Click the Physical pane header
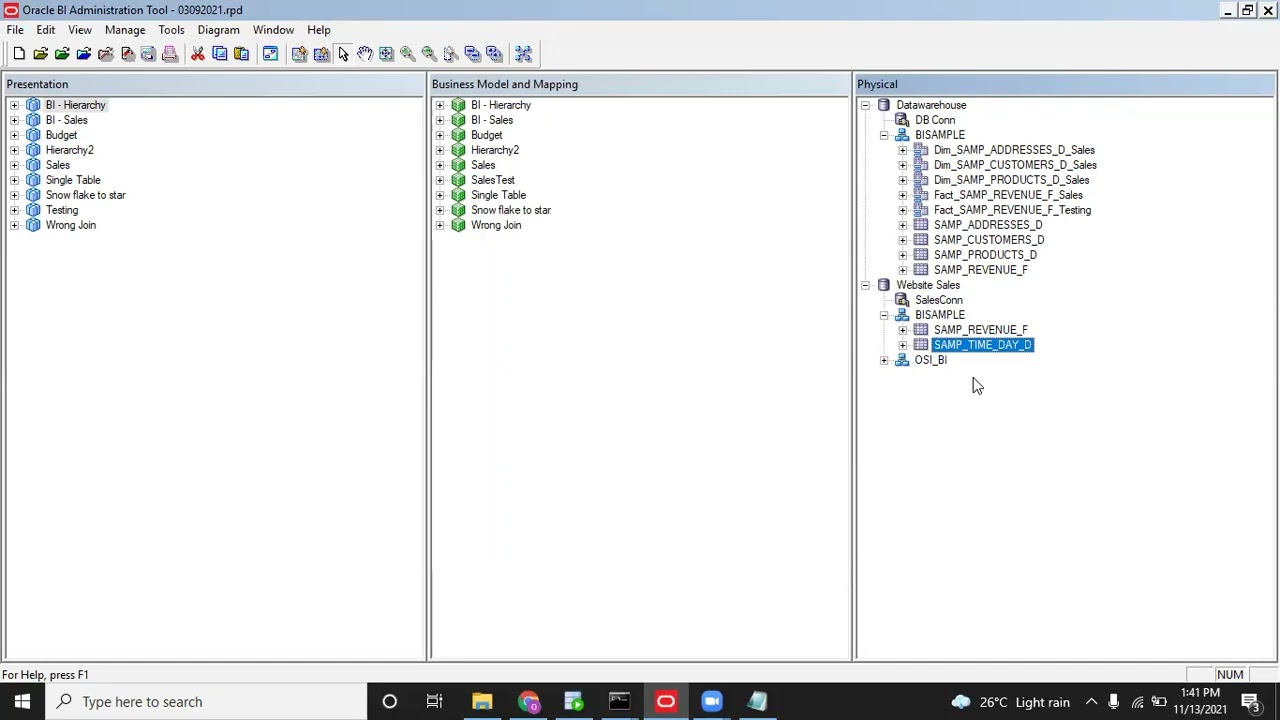The image size is (1280, 720). point(1066,84)
